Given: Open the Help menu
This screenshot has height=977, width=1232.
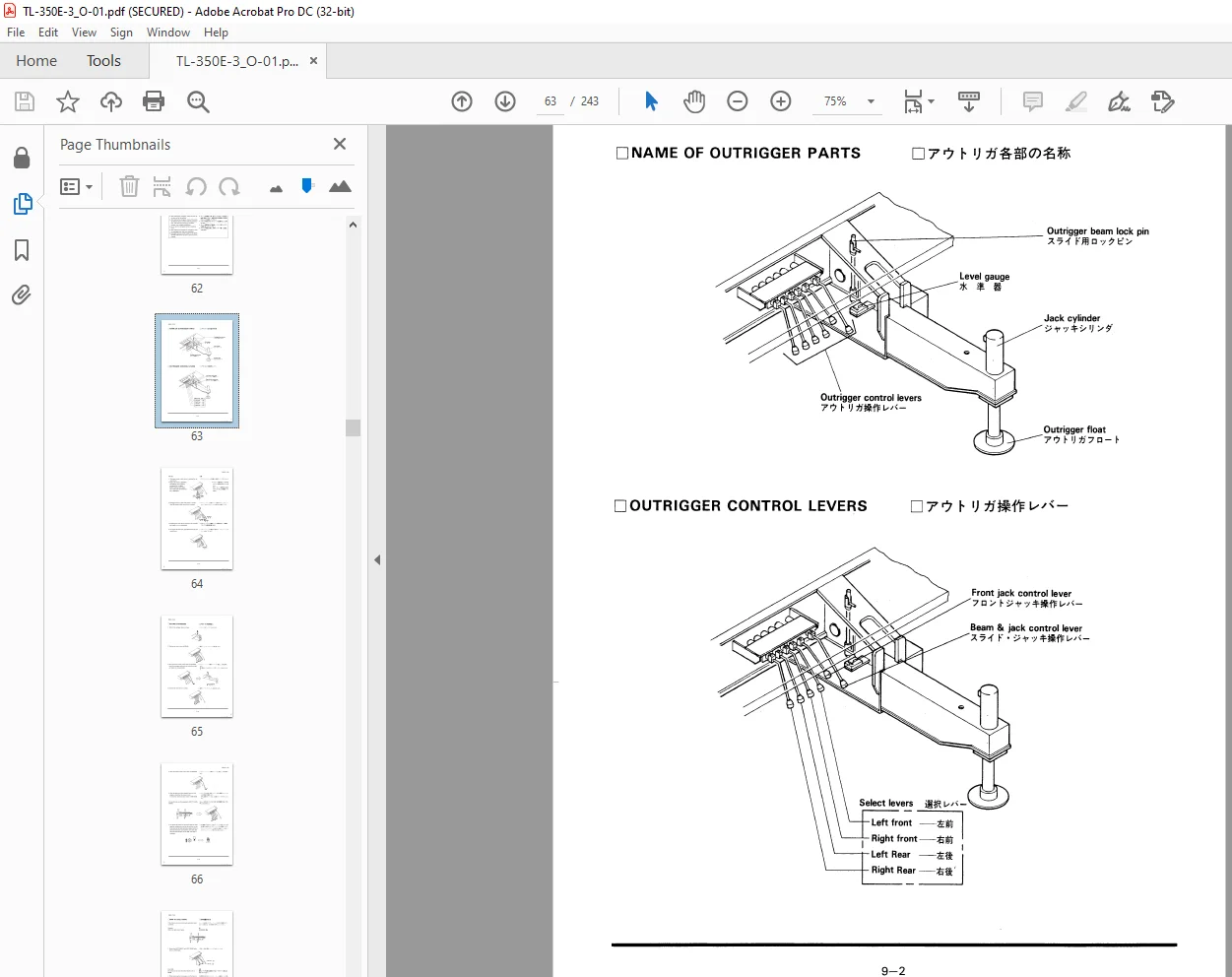Looking at the screenshot, I should 216,33.
